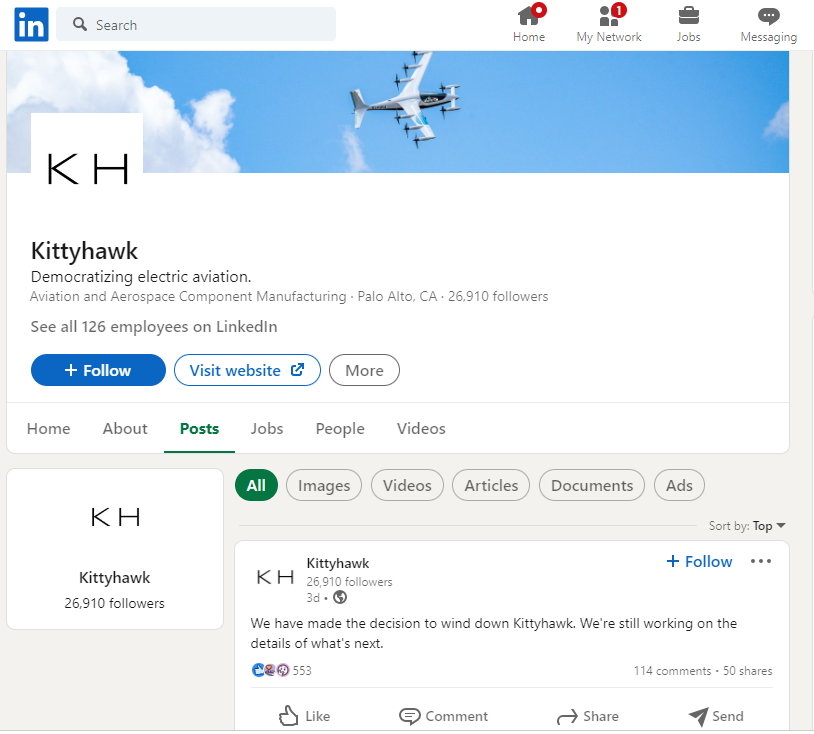This screenshot has height=734, width=814.
Task: Follow Kittyhawk from the post header
Action: pos(699,561)
